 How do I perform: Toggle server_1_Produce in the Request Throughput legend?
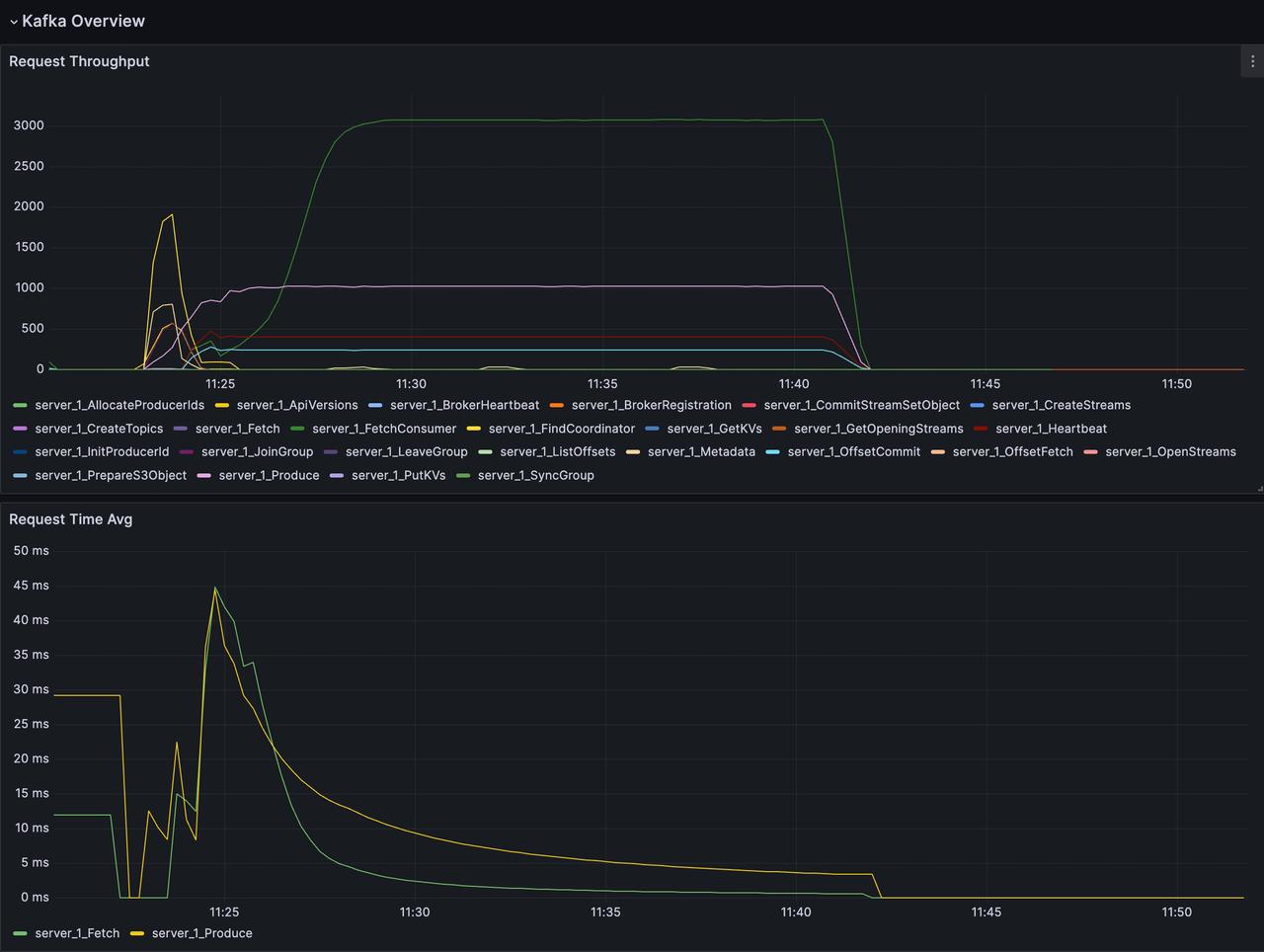269,475
